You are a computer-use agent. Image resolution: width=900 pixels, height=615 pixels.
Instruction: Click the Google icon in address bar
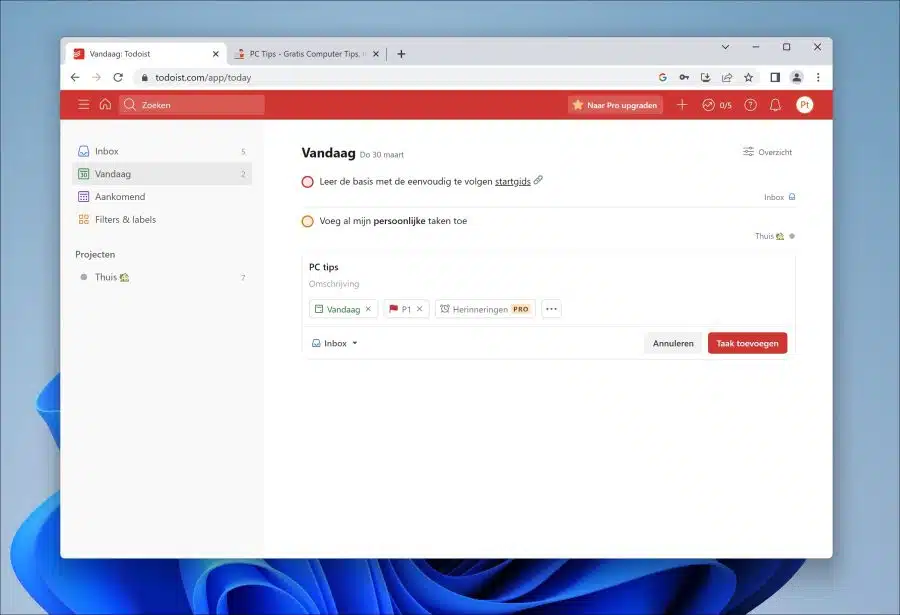coord(662,78)
